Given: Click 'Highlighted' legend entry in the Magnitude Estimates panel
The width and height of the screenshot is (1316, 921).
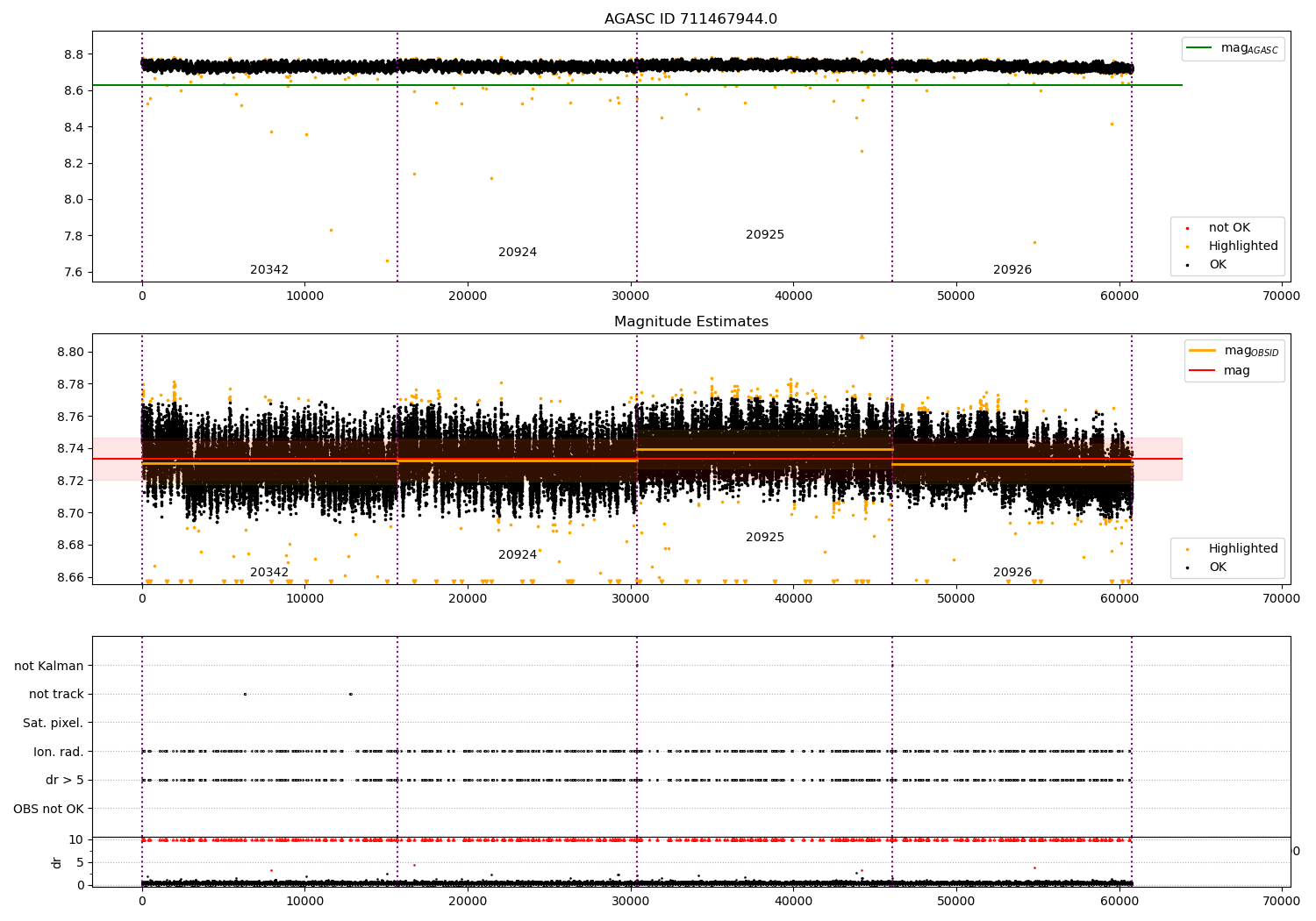Looking at the screenshot, I should (x=1233, y=549).
